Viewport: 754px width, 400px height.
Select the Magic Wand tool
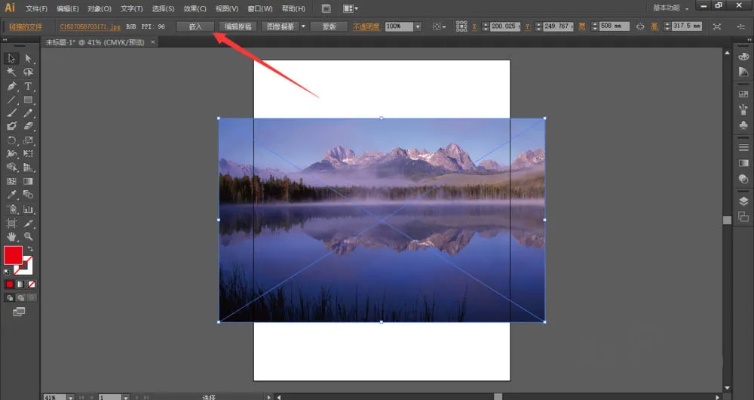[11, 72]
